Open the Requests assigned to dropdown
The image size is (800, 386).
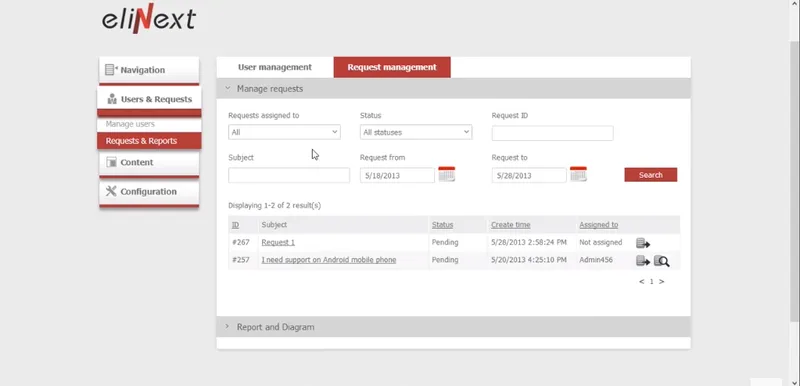(284, 132)
